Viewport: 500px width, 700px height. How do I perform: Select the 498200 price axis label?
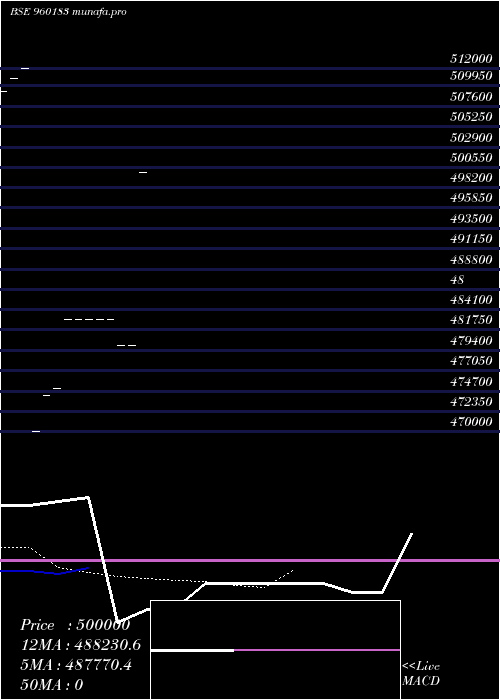coord(471,178)
